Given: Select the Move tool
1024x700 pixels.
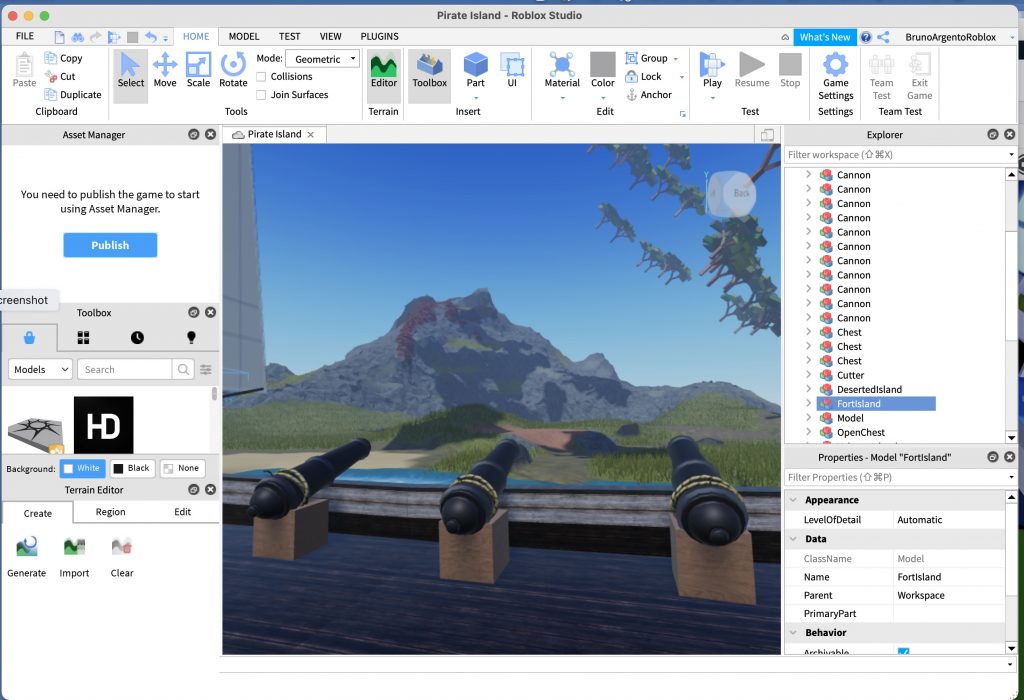Looking at the screenshot, I should pos(165,70).
